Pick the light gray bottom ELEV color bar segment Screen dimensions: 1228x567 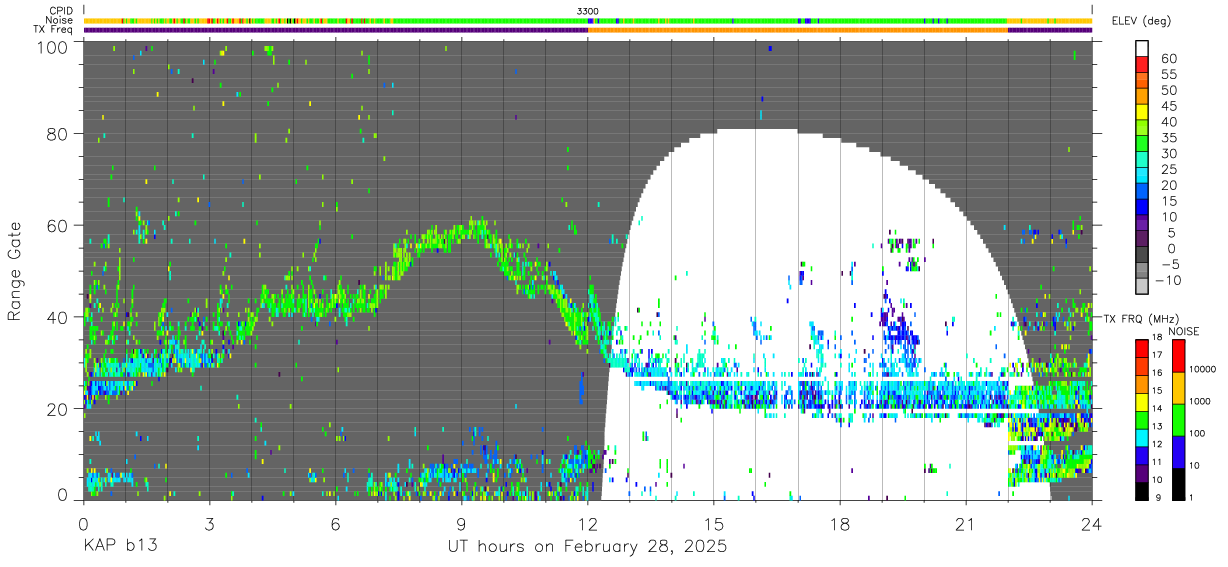(x=1142, y=286)
